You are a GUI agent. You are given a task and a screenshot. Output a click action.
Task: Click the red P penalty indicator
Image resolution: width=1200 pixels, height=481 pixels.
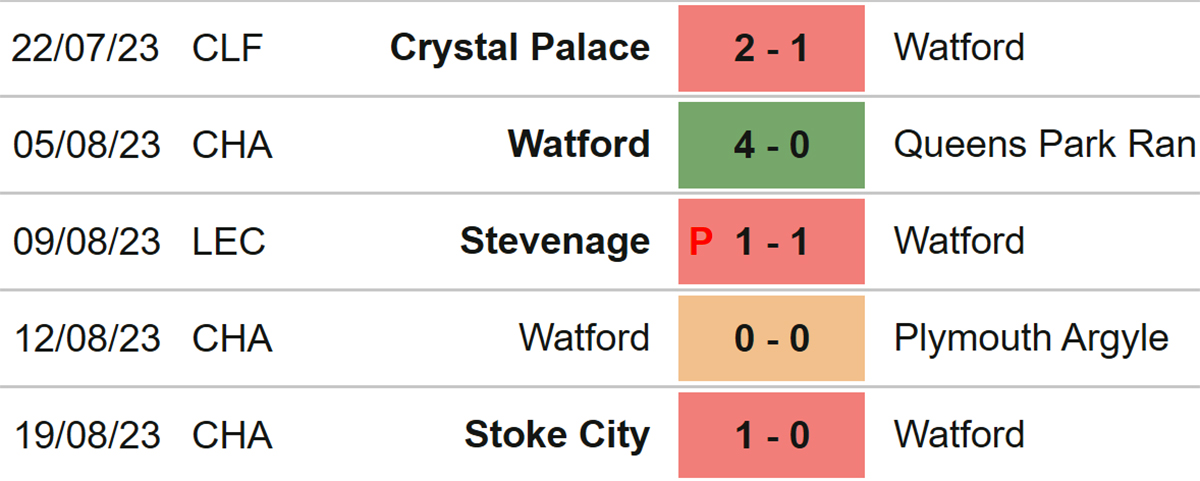[702, 241]
